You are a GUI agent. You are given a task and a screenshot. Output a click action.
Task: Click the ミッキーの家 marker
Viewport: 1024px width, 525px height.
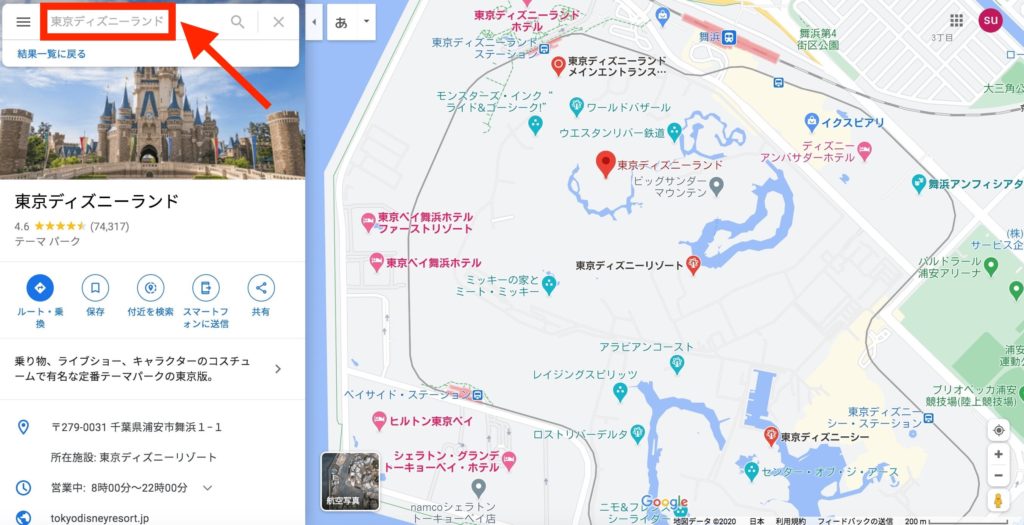549,285
